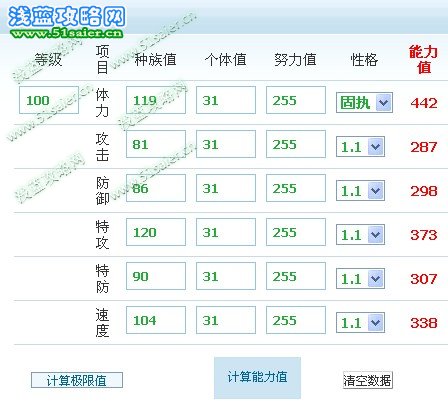Focus the 特防 种族值 field showing 90

(x=156, y=276)
